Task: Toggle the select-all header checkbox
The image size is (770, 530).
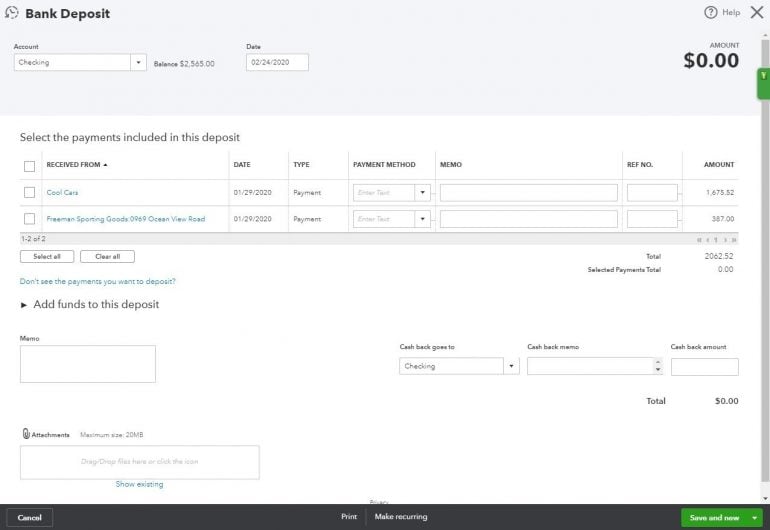Action: point(29,166)
